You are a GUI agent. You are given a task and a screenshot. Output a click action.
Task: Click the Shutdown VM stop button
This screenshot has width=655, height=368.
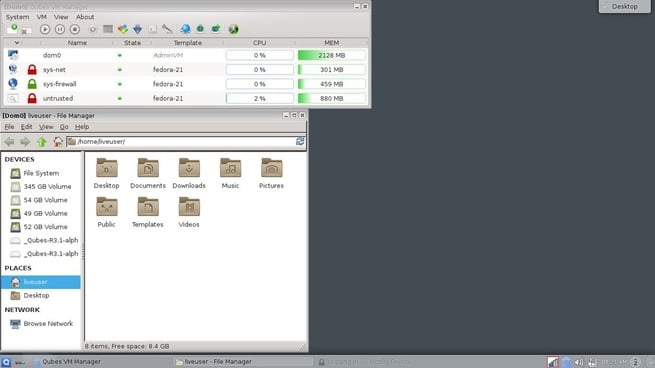(x=75, y=29)
